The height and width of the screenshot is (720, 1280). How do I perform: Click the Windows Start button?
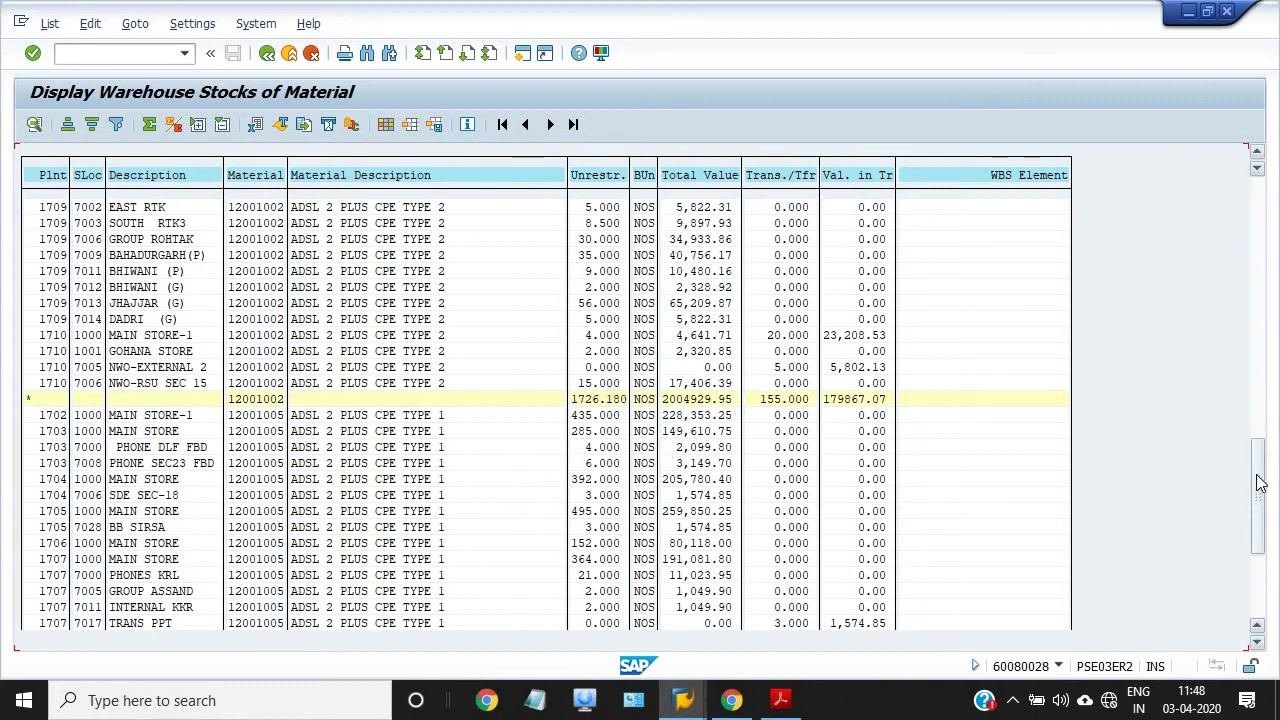24,700
